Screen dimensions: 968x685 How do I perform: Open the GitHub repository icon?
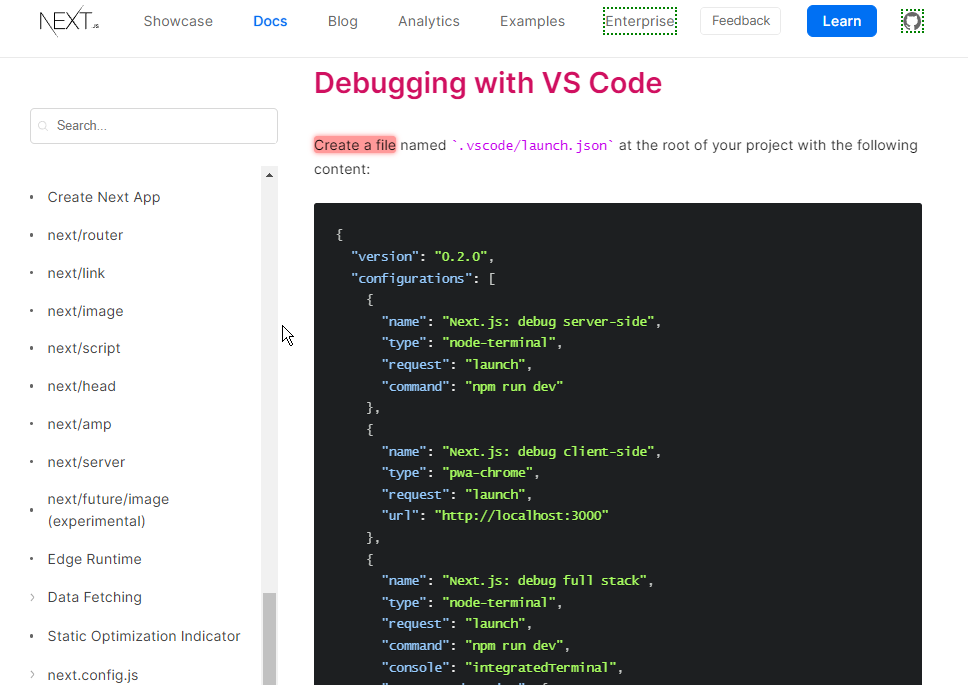pyautogui.click(x=911, y=21)
